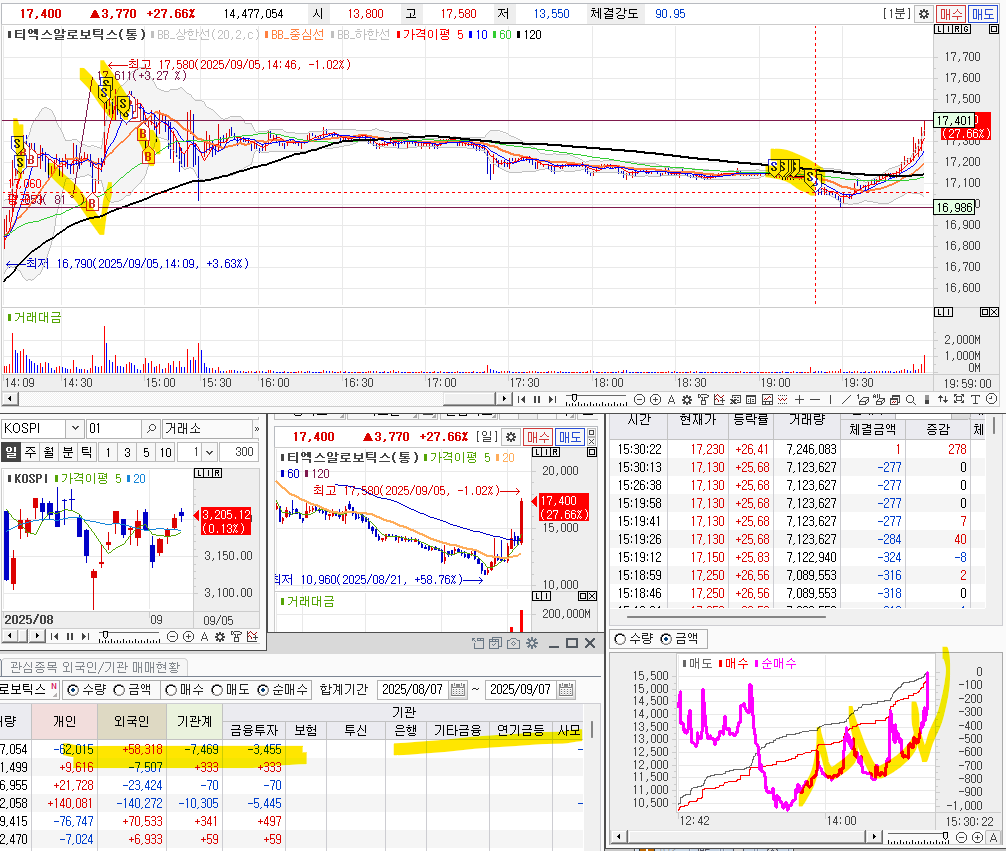Click up-down arrows icon in main chart toolbar
Screen dimensions: 1006x851
click(x=942, y=399)
